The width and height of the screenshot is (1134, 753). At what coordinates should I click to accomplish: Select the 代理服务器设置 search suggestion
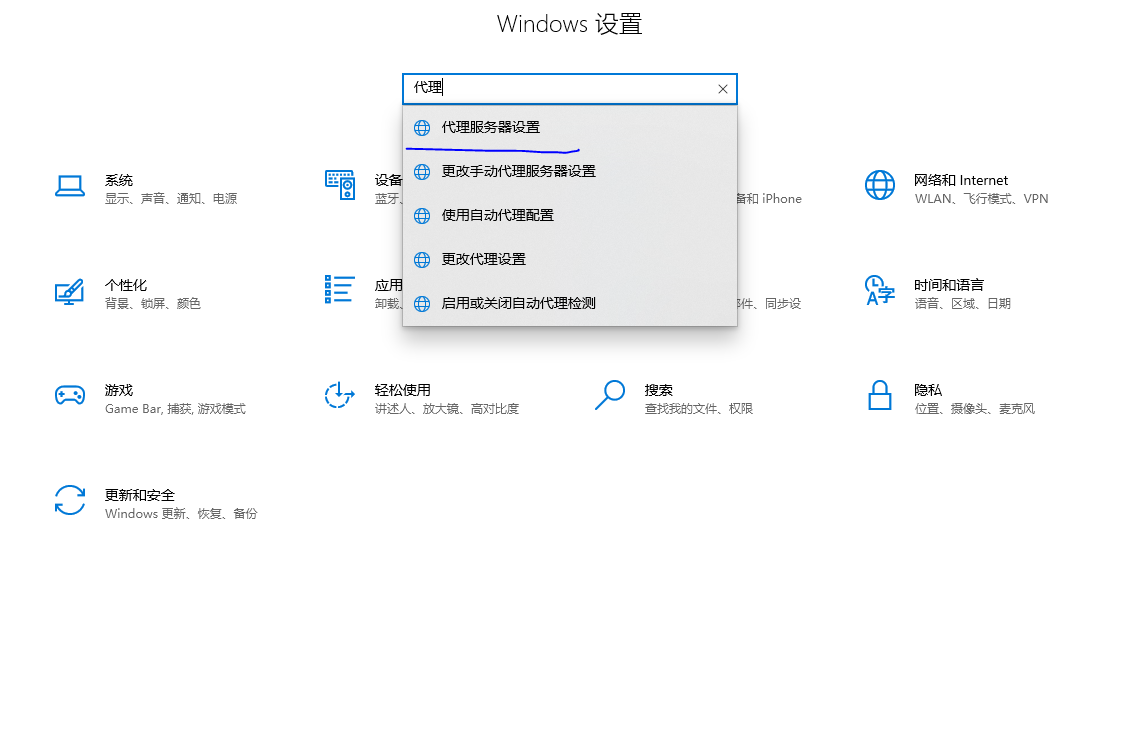point(490,128)
